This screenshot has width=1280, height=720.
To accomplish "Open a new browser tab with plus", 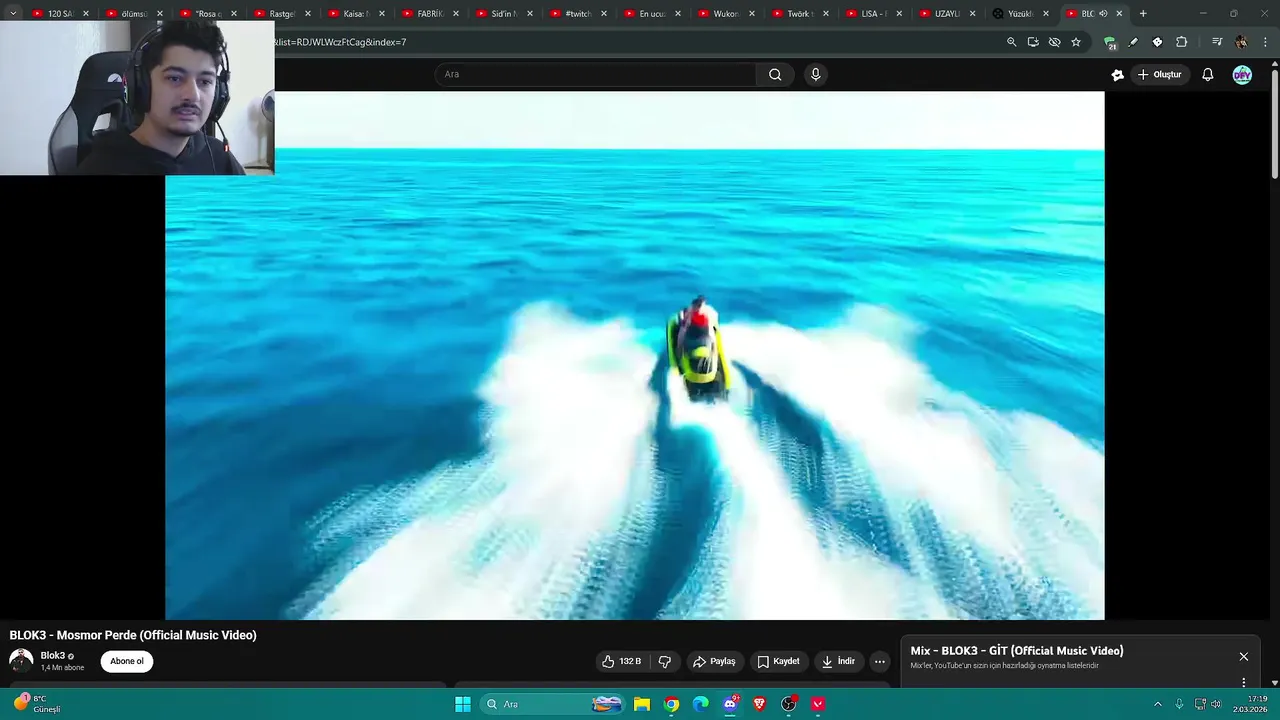I will point(1143,14).
